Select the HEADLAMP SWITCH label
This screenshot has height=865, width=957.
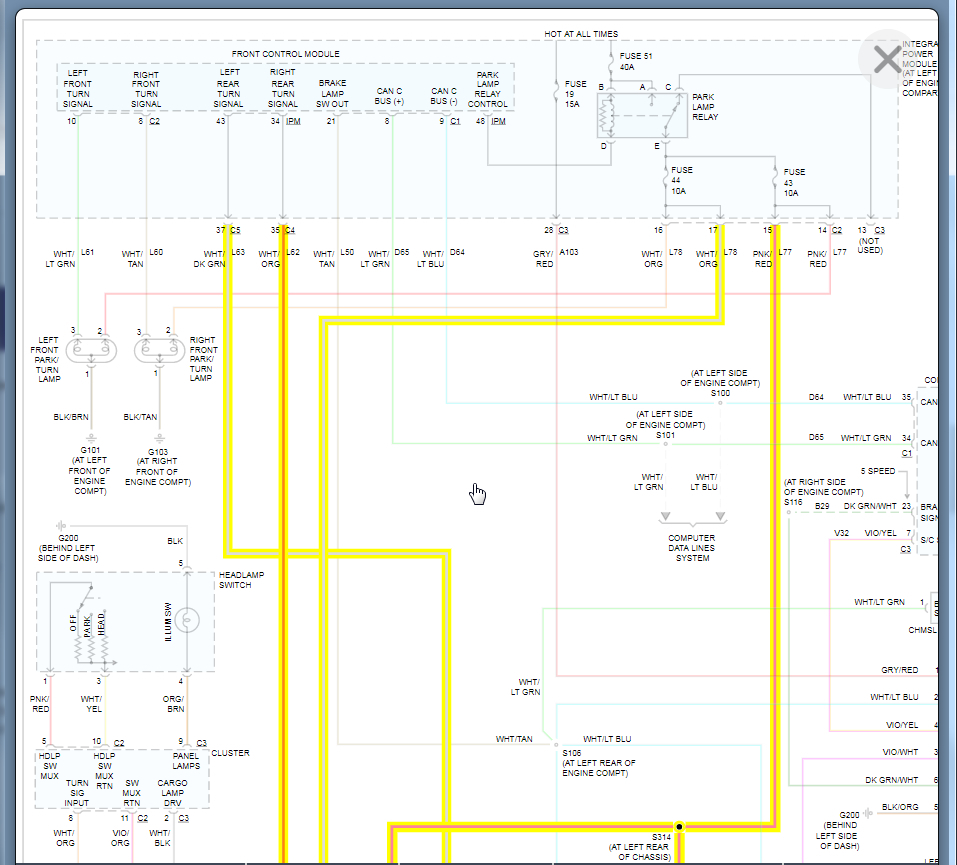[242, 580]
